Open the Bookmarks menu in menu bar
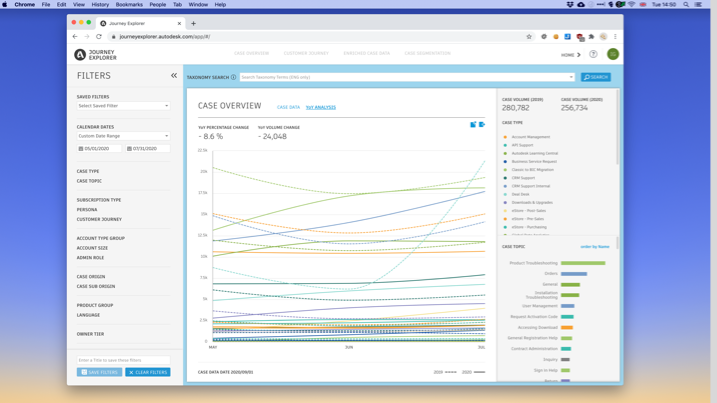The width and height of the screenshot is (717, 403). tap(129, 5)
